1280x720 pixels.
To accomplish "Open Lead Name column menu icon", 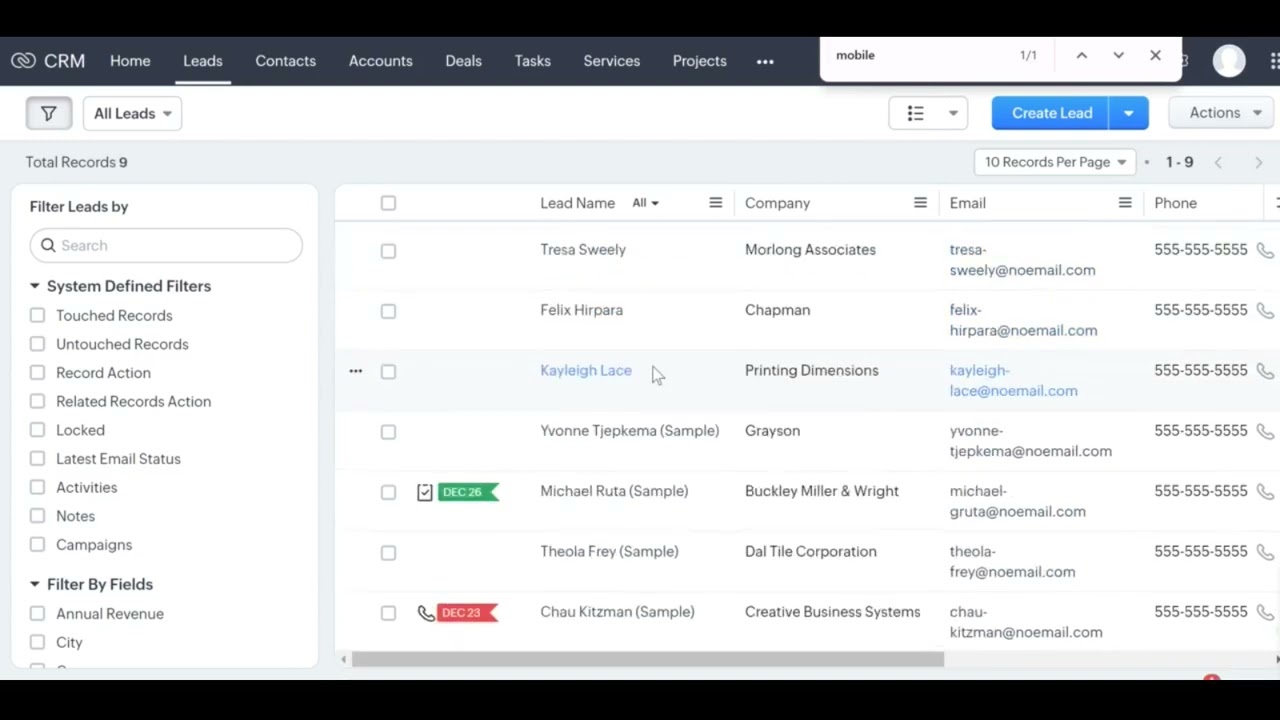I will click(x=715, y=203).
